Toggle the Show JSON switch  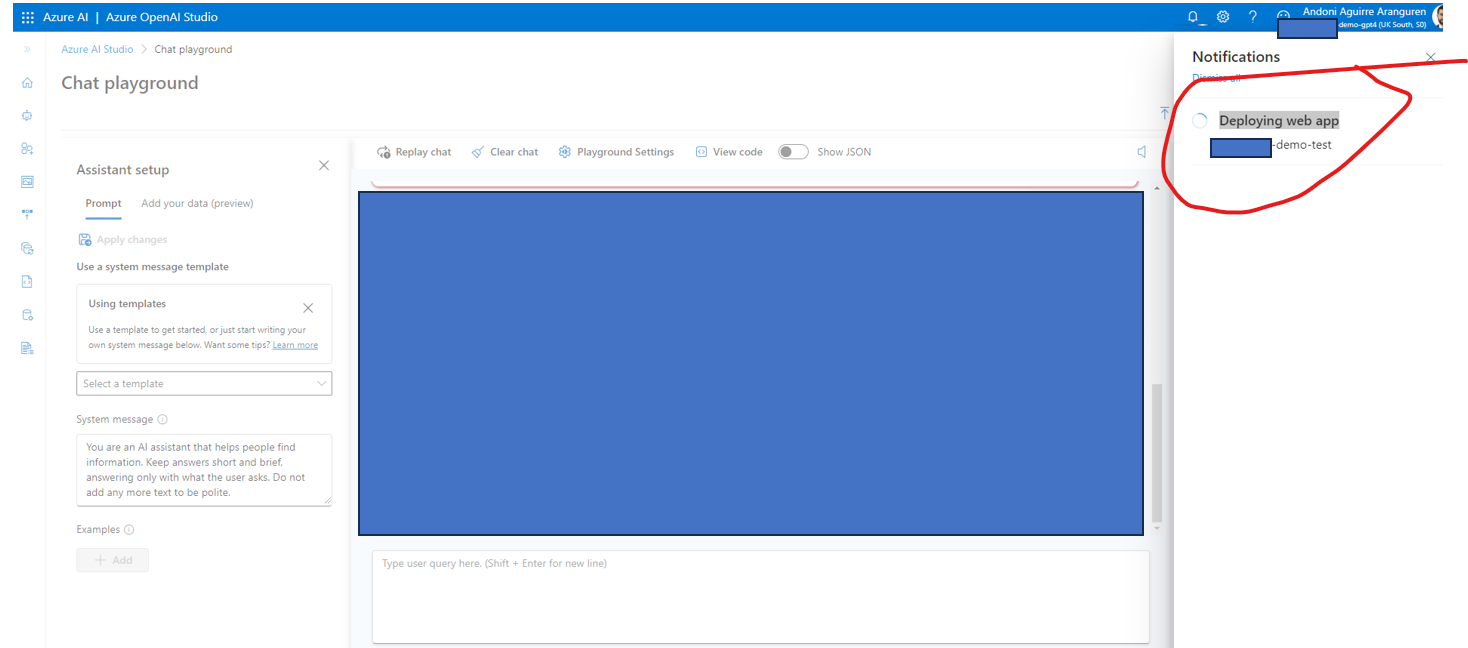coord(793,151)
